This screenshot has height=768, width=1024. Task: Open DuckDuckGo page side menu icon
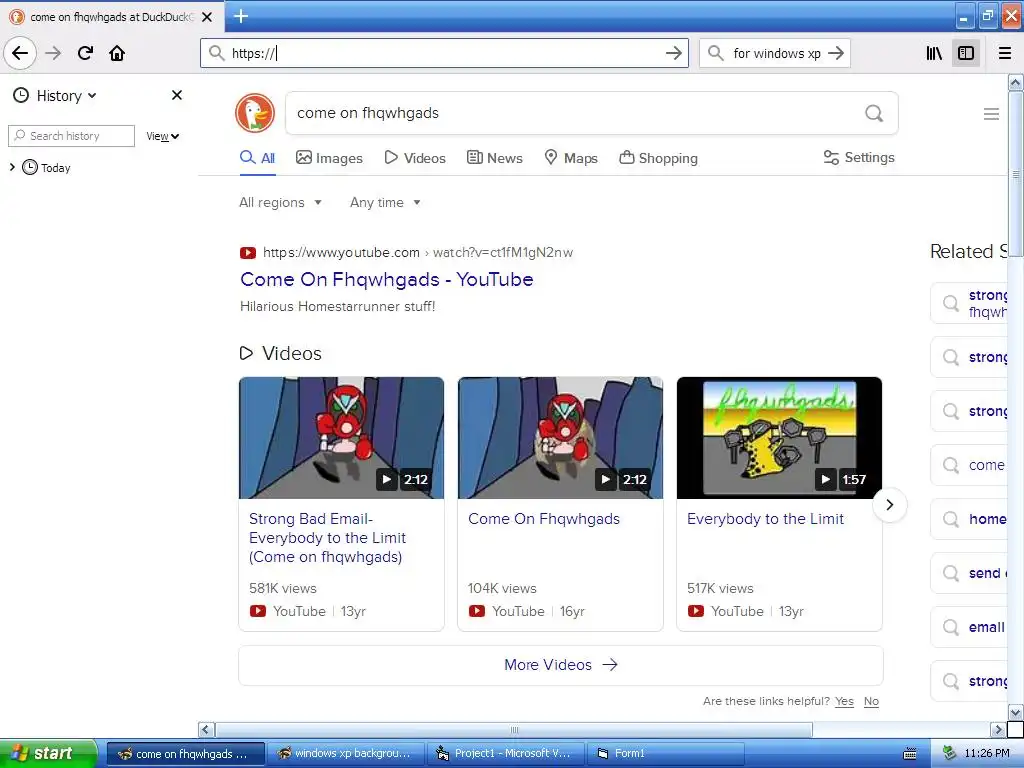point(991,114)
